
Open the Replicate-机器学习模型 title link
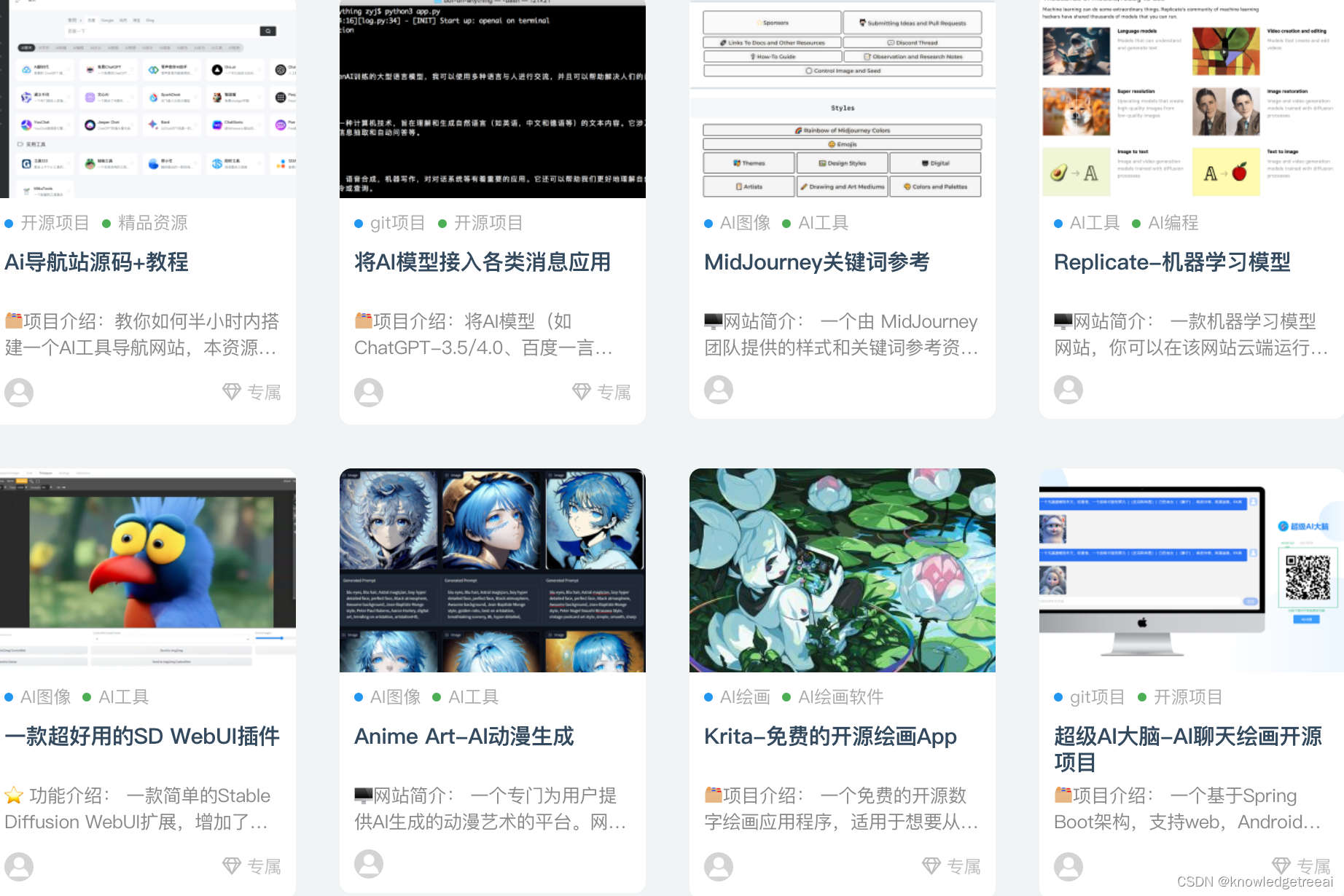pos(1172,262)
